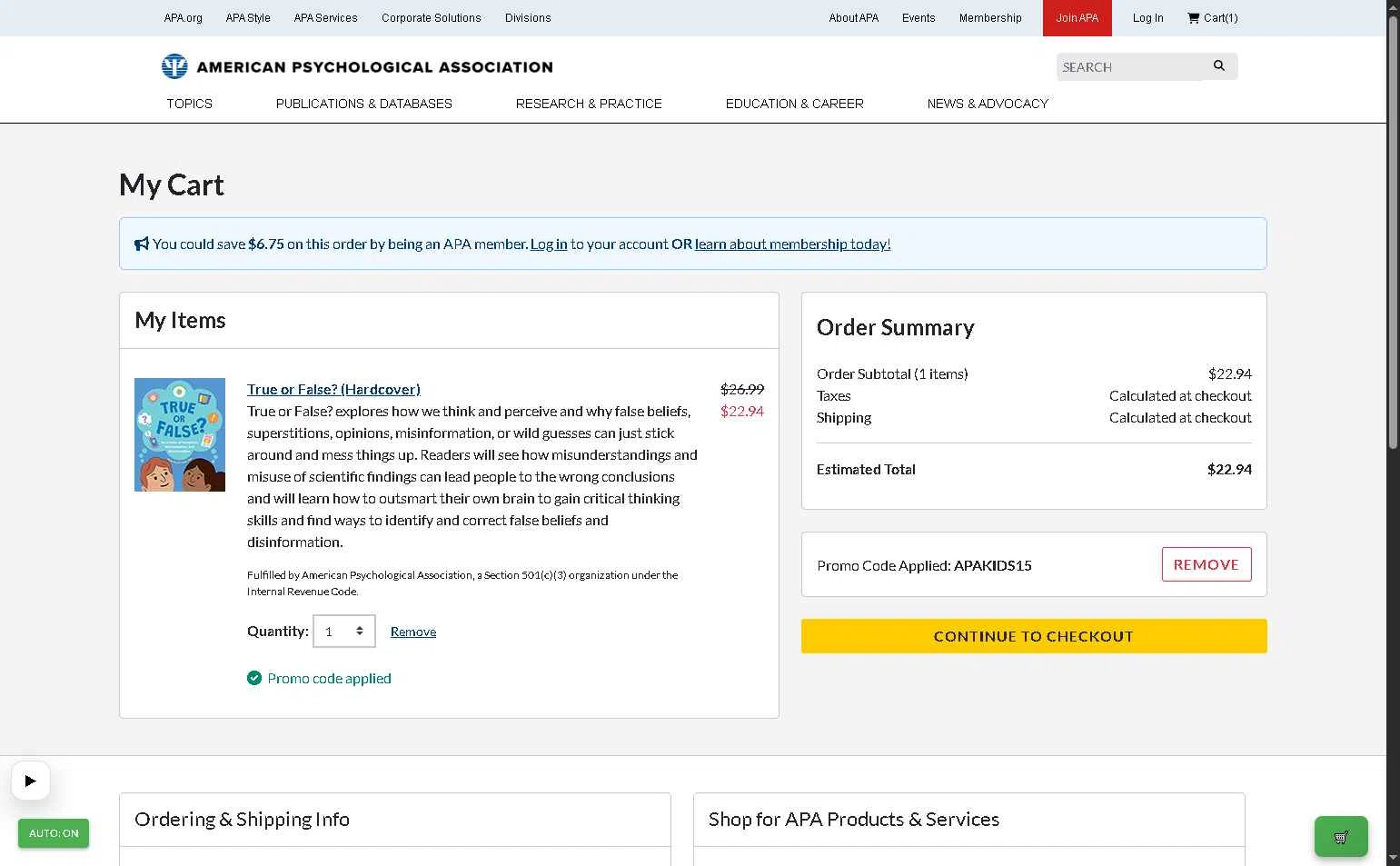Open the EDUCATION & CAREER menu
Viewport: 1400px width, 866px height.
[795, 104]
